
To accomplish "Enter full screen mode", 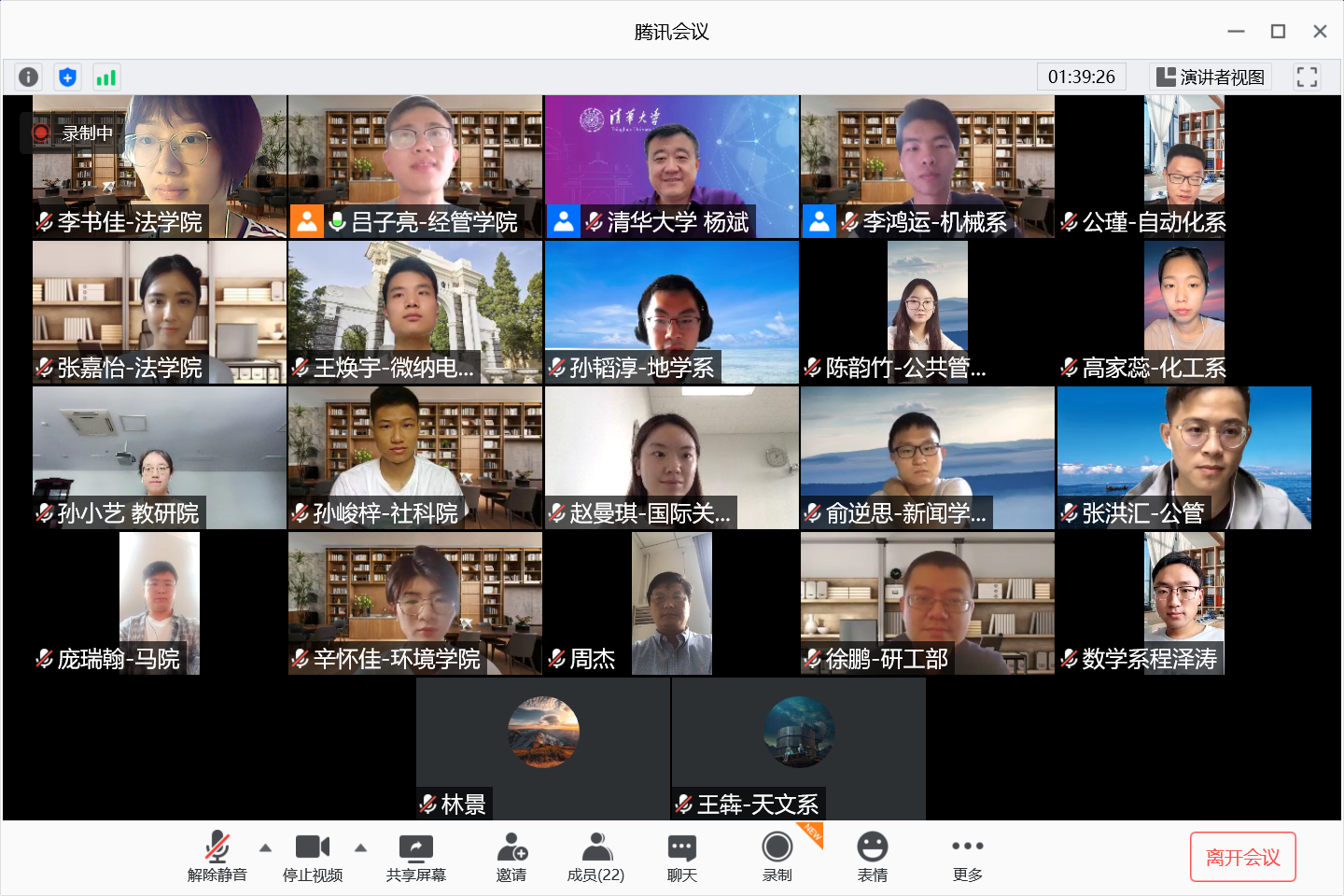I will click(x=1307, y=77).
